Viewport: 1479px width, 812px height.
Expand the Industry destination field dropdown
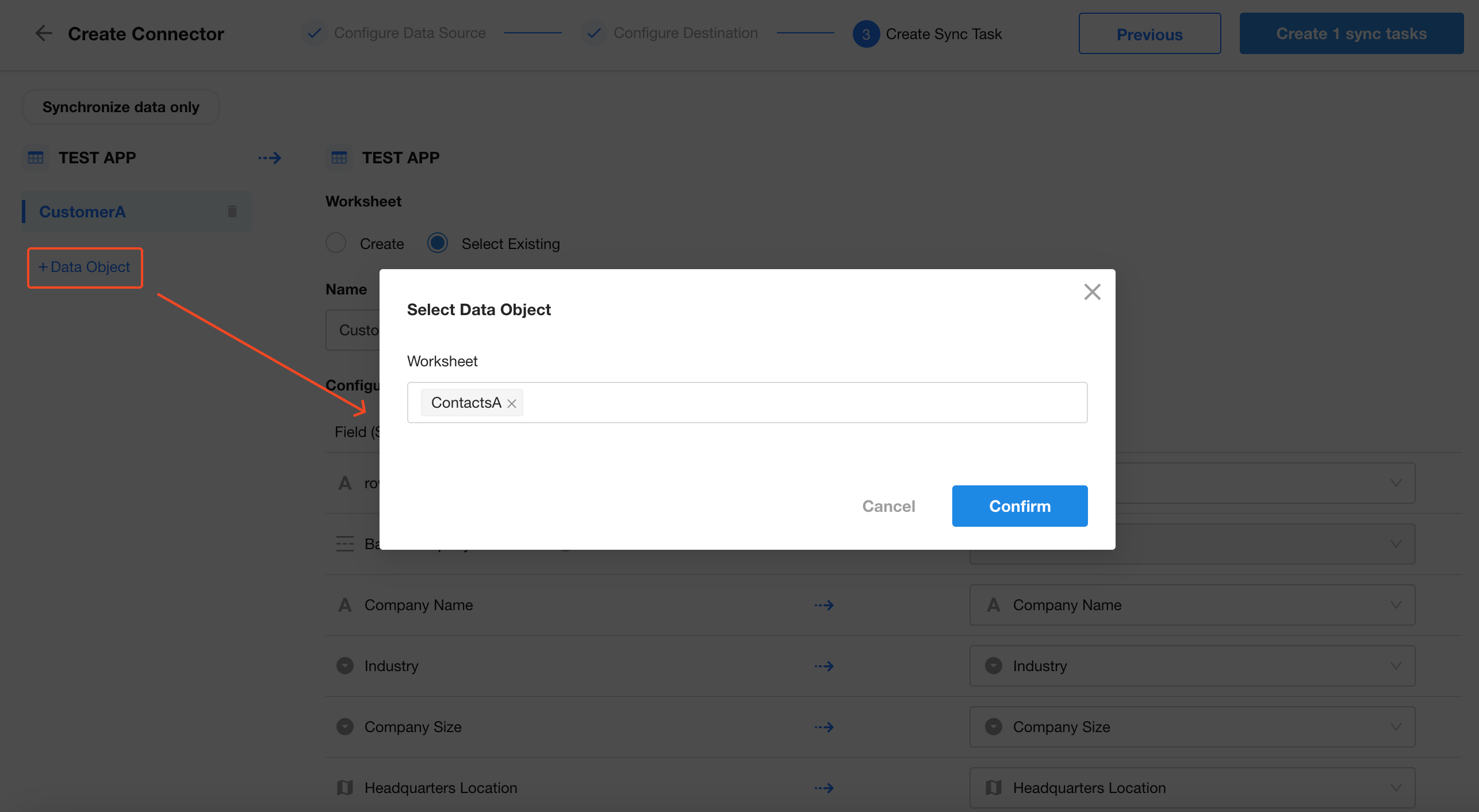(1191, 666)
